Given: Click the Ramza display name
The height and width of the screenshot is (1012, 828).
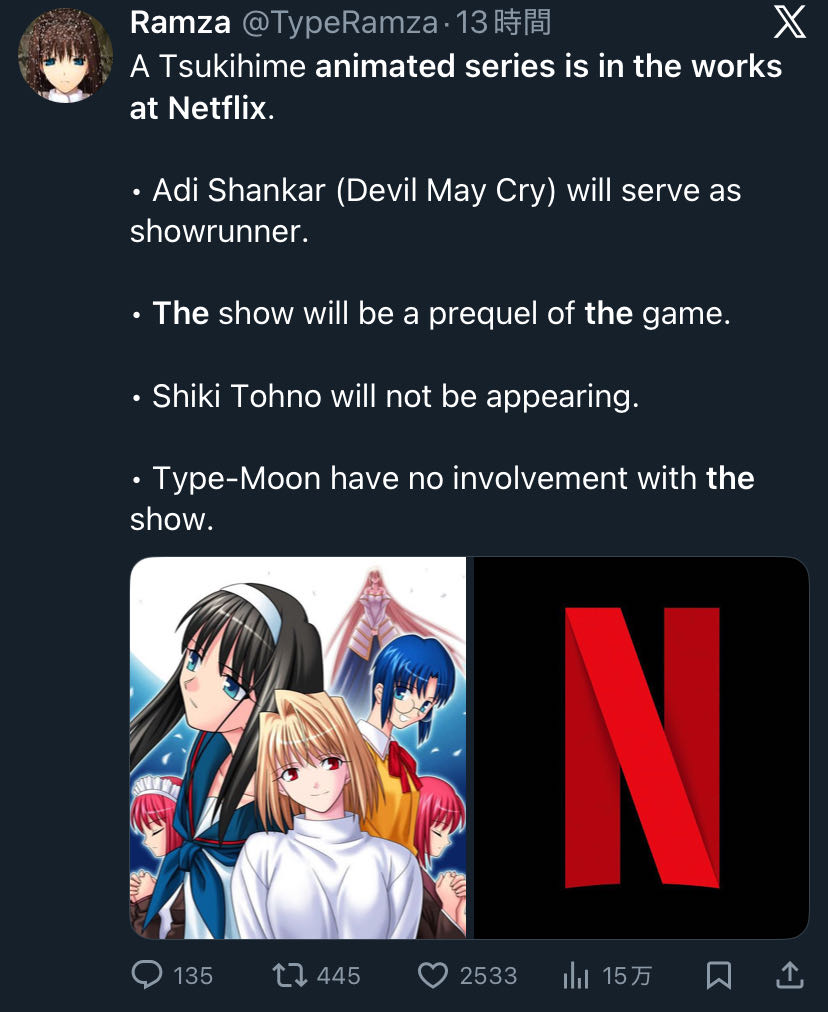Looking at the screenshot, I should 180,23.
